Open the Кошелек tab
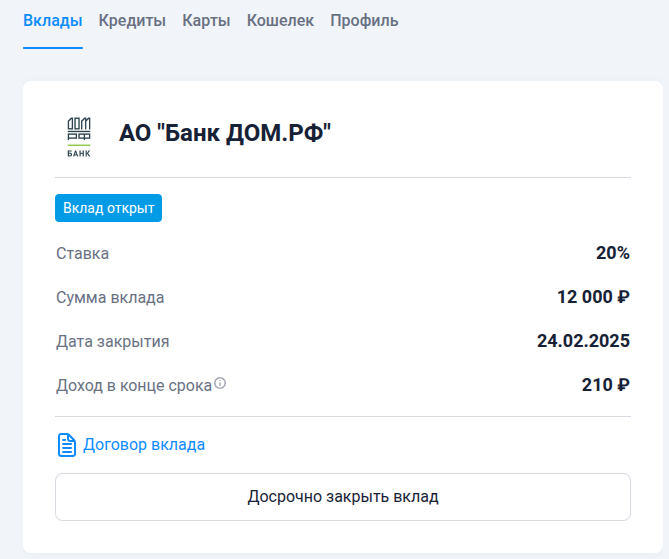Image resolution: width=669 pixels, height=559 pixels. click(280, 20)
